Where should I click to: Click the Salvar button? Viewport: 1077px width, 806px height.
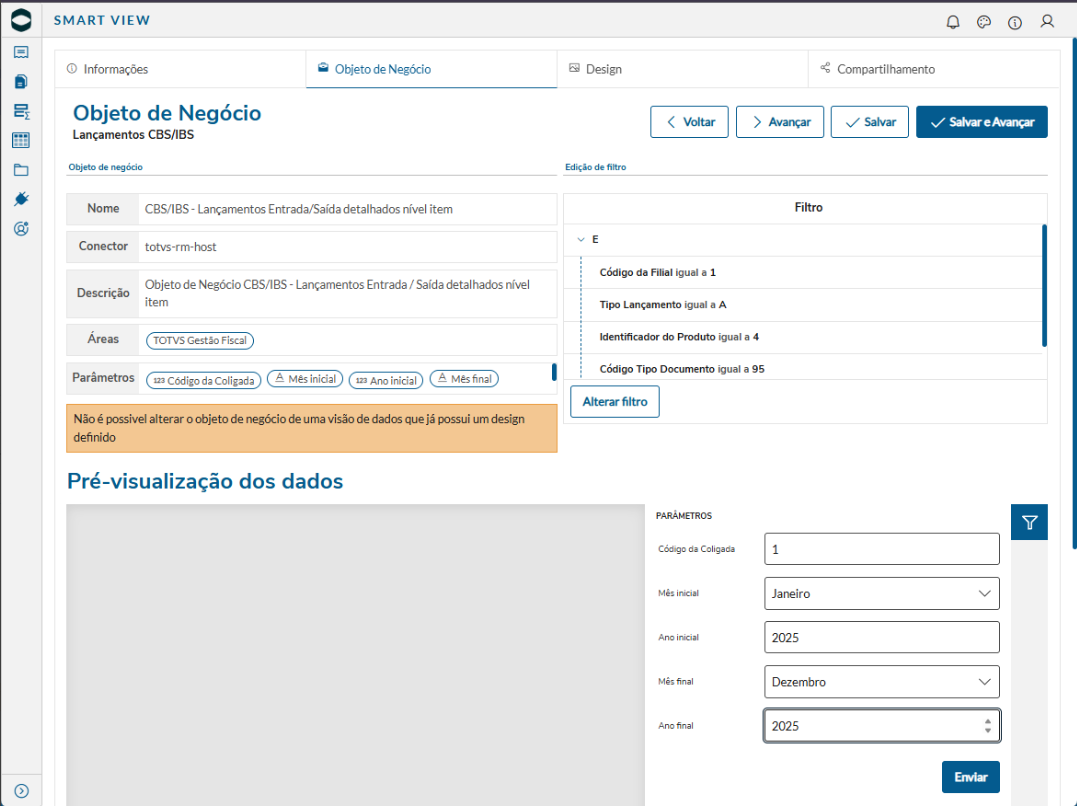pyautogui.click(x=870, y=122)
